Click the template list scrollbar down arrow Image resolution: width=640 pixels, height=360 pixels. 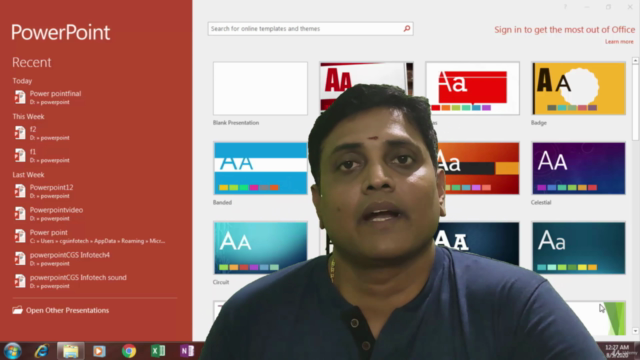(635, 331)
